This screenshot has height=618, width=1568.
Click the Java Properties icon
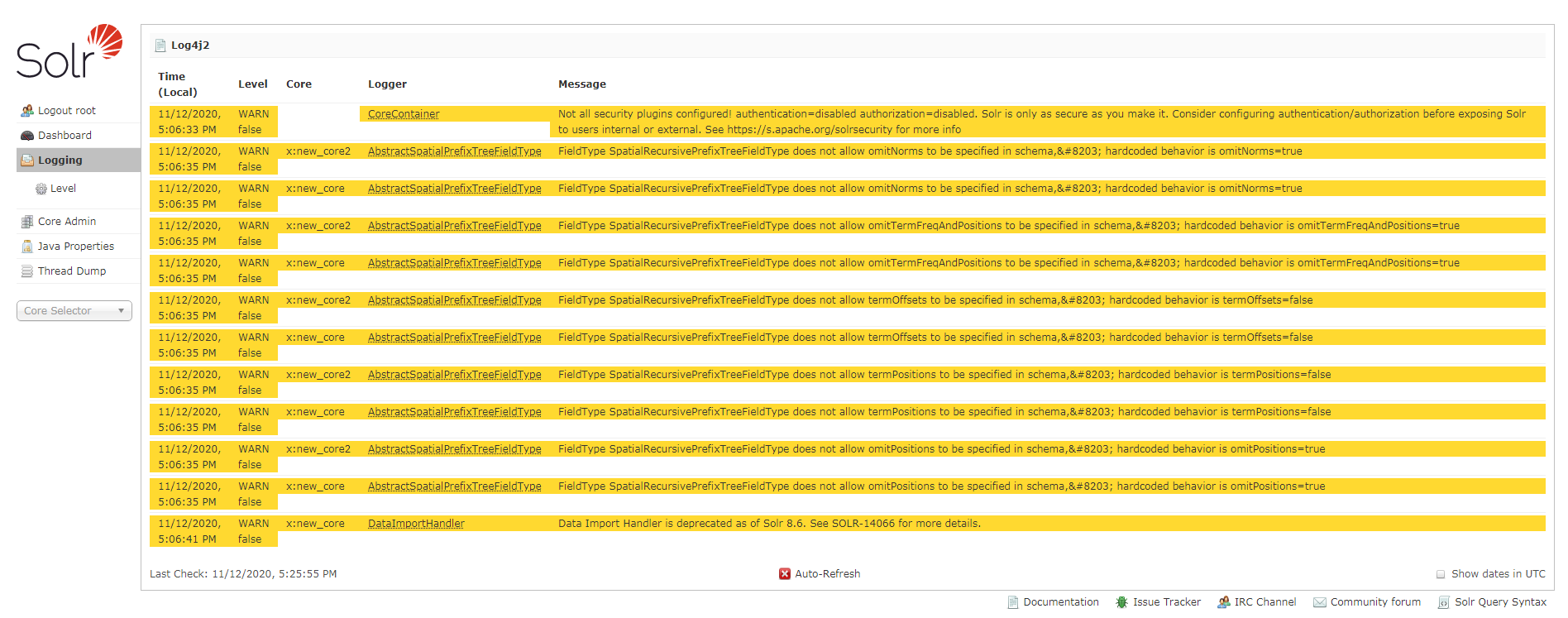pos(27,247)
